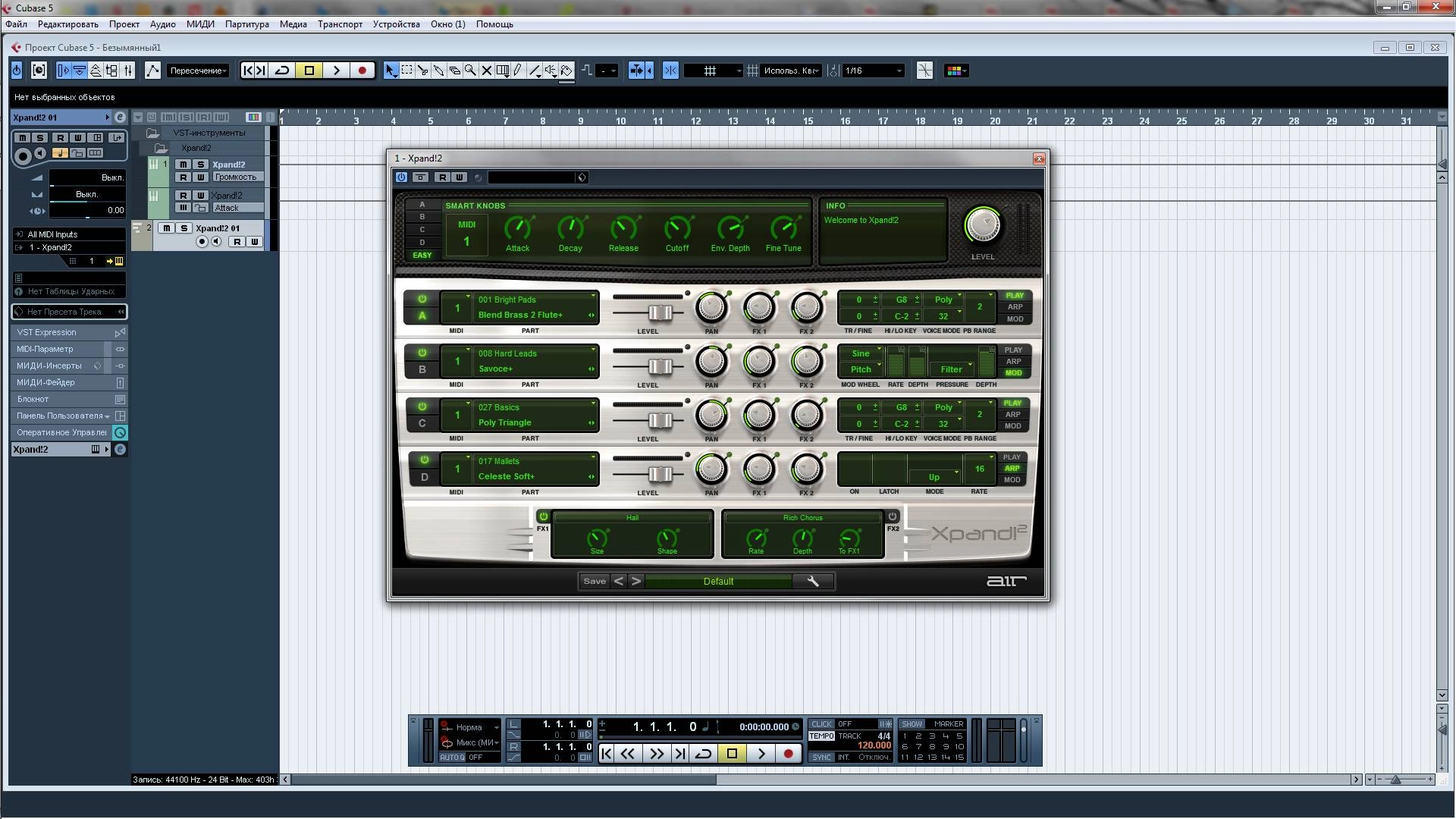The width and height of the screenshot is (1456, 819).
Task: Open the color palette selector
Action: coord(957,71)
